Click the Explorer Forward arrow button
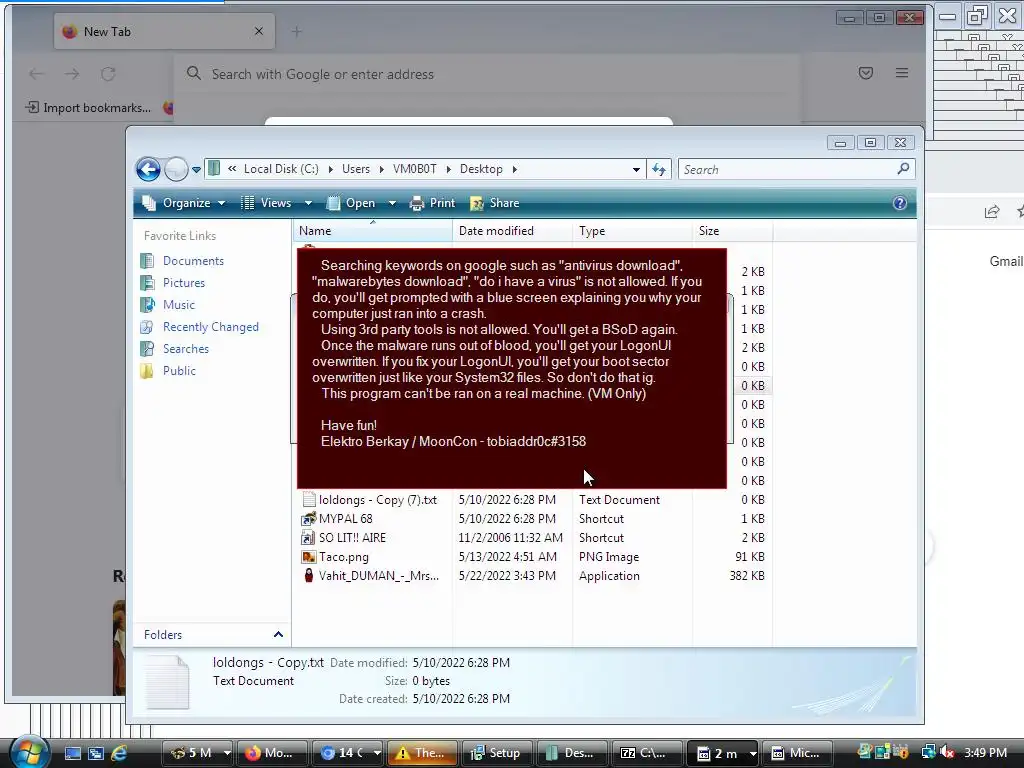The image size is (1024, 768). 176,170
